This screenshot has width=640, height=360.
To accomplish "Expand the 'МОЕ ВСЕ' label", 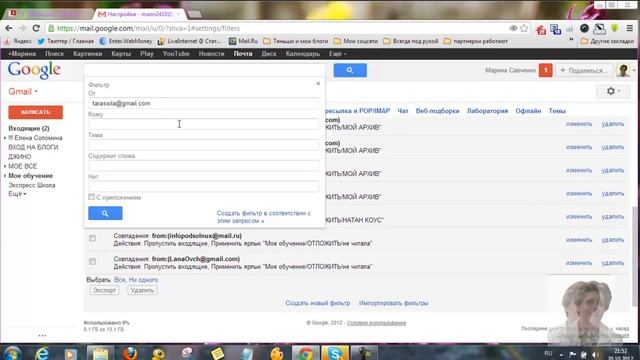I will 5,167.
